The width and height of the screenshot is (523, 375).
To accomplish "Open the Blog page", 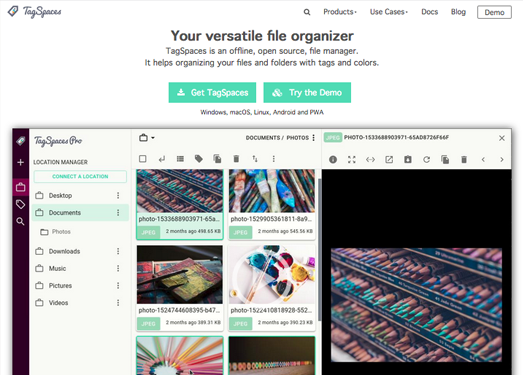I will pos(458,12).
